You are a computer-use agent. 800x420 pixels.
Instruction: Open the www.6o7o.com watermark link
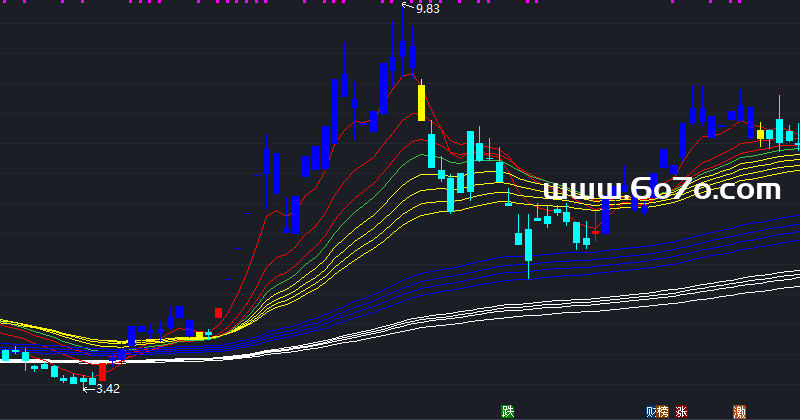[661, 189]
